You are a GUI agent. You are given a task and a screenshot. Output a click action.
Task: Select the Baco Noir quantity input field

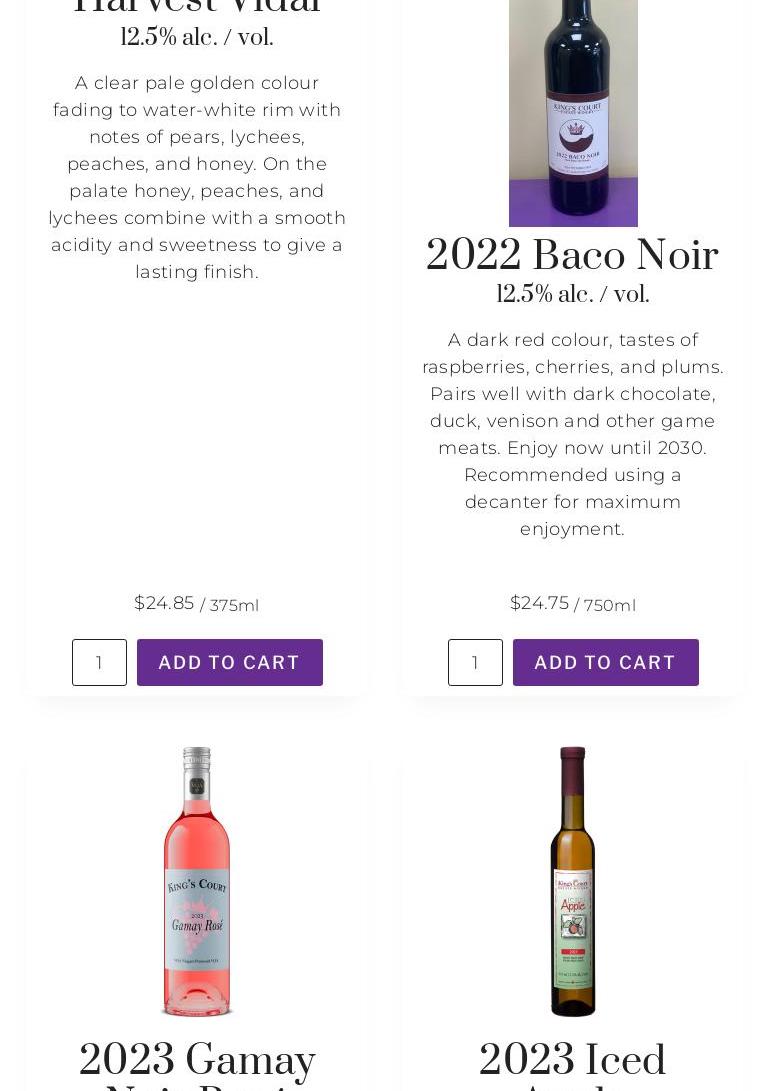tap(475, 662)
